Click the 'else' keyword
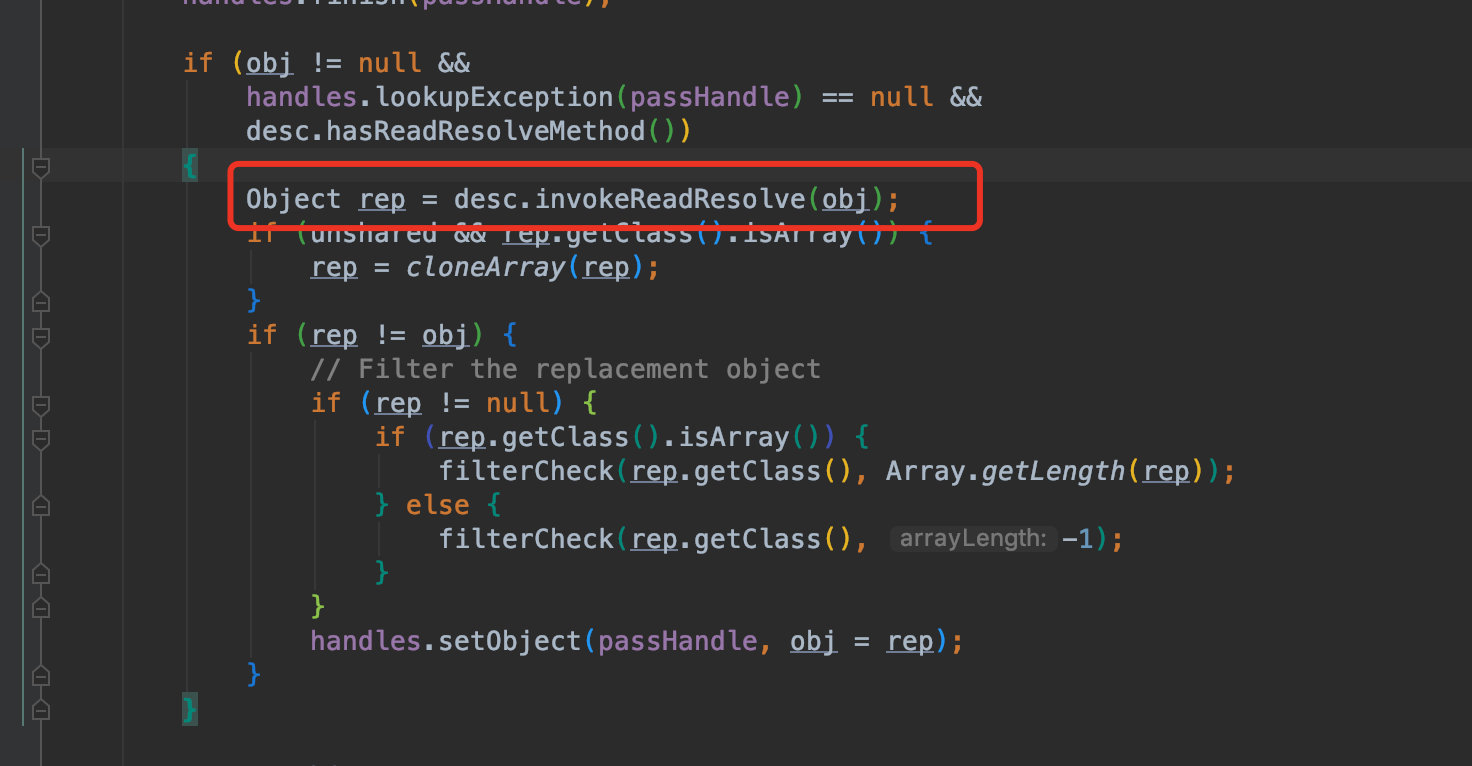This screenshot has height=766, width=1472. [438, 505]
